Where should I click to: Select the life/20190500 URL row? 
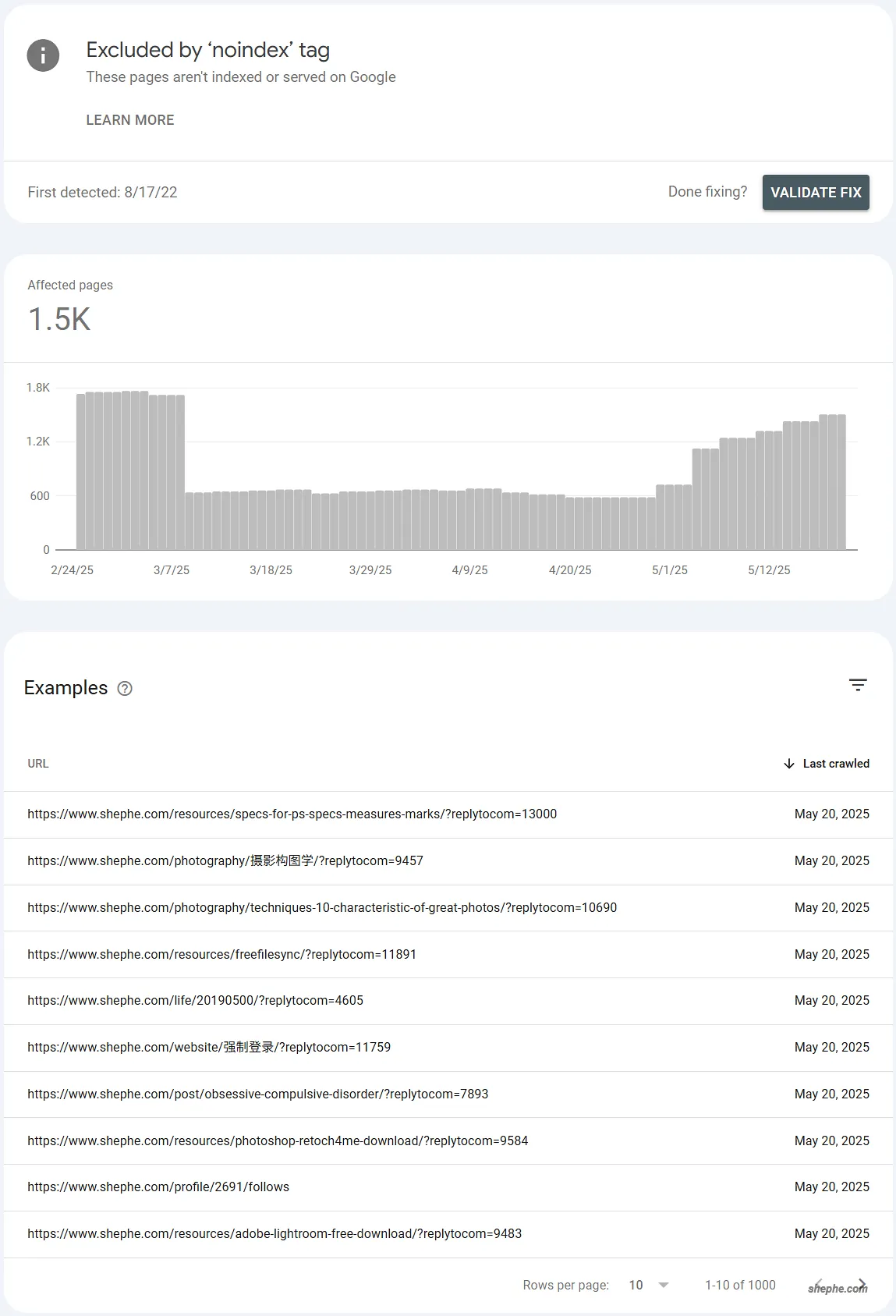coord(195,1001)
